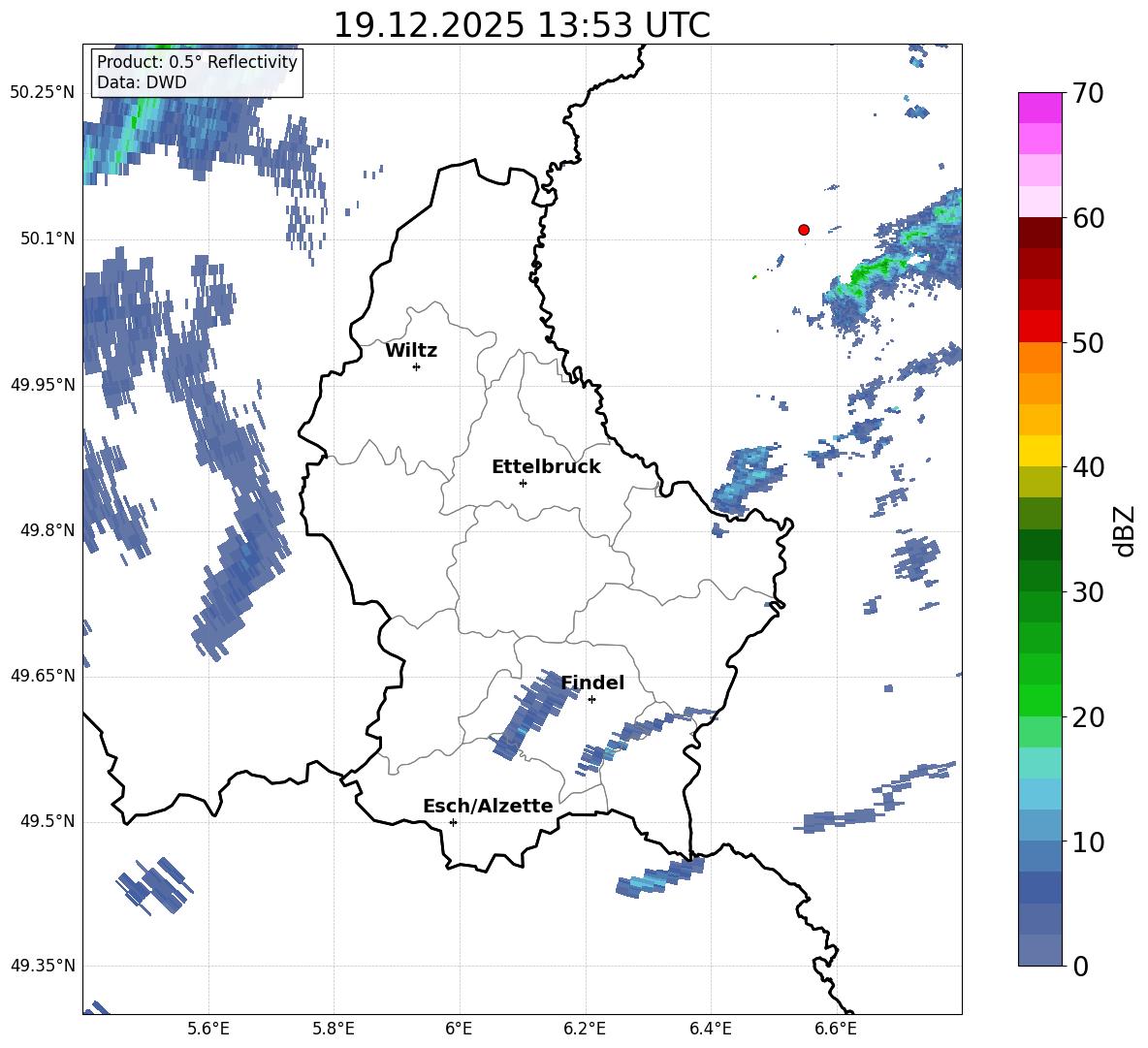This screenshot has height=1048, width=1148.
Task: Click the 10 colorbar tick label
Action: [x=1088, y=842]
